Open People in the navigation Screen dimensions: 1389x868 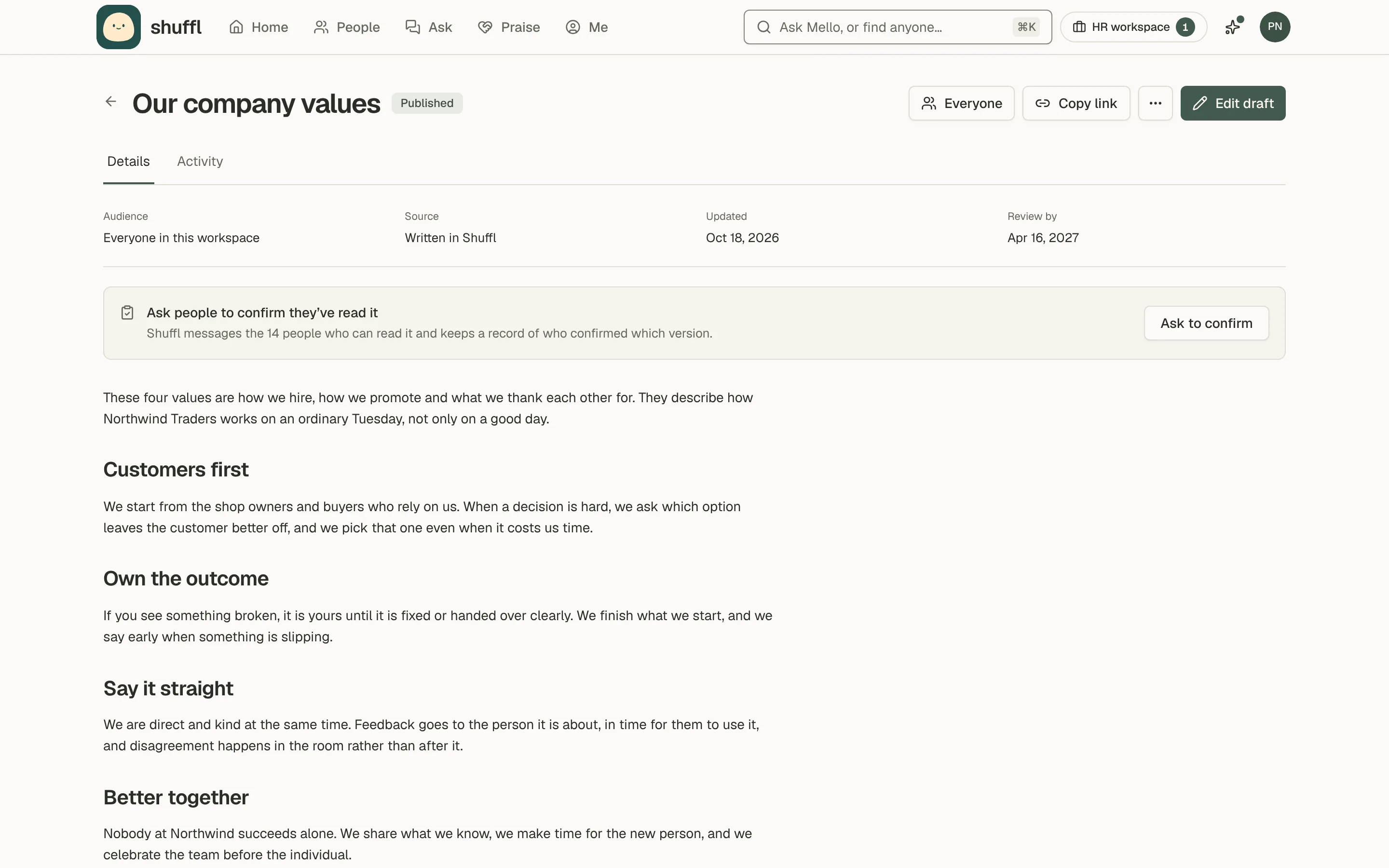tap(347, 27)
